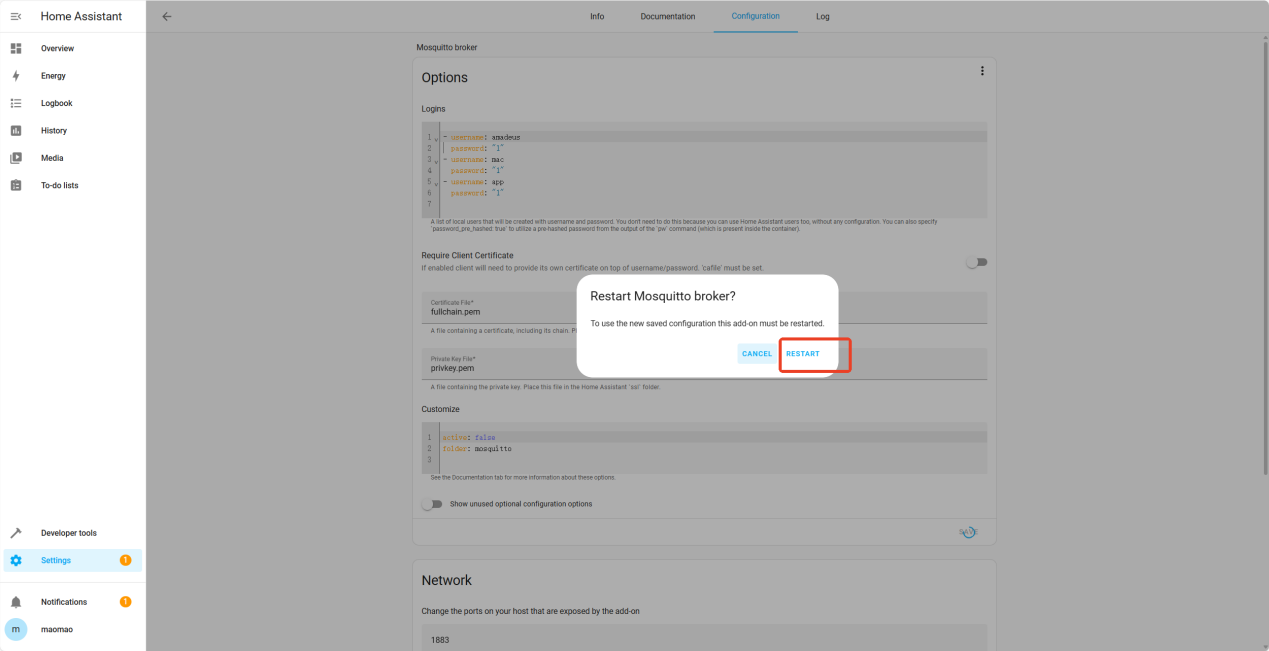This screenshot has width=1269, height=651.
Task: Click the 'active: false' line
Action: [x=469, y=437]
